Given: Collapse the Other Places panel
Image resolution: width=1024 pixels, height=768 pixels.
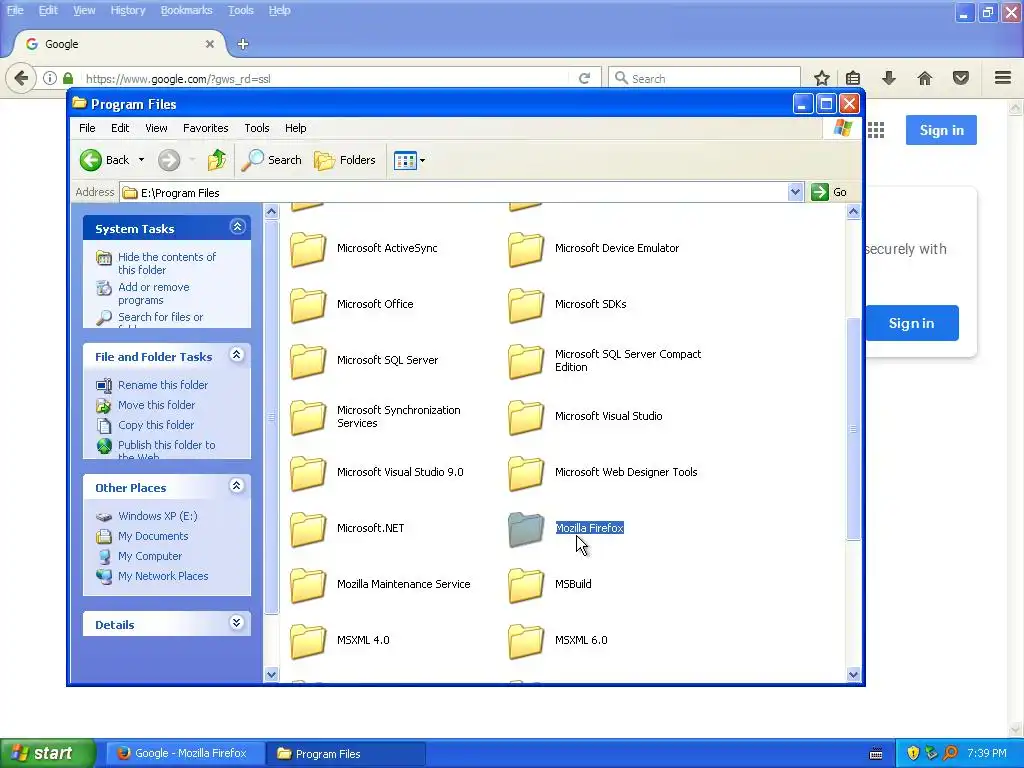Looking at the screenshot, I should (x=236, y=486).
